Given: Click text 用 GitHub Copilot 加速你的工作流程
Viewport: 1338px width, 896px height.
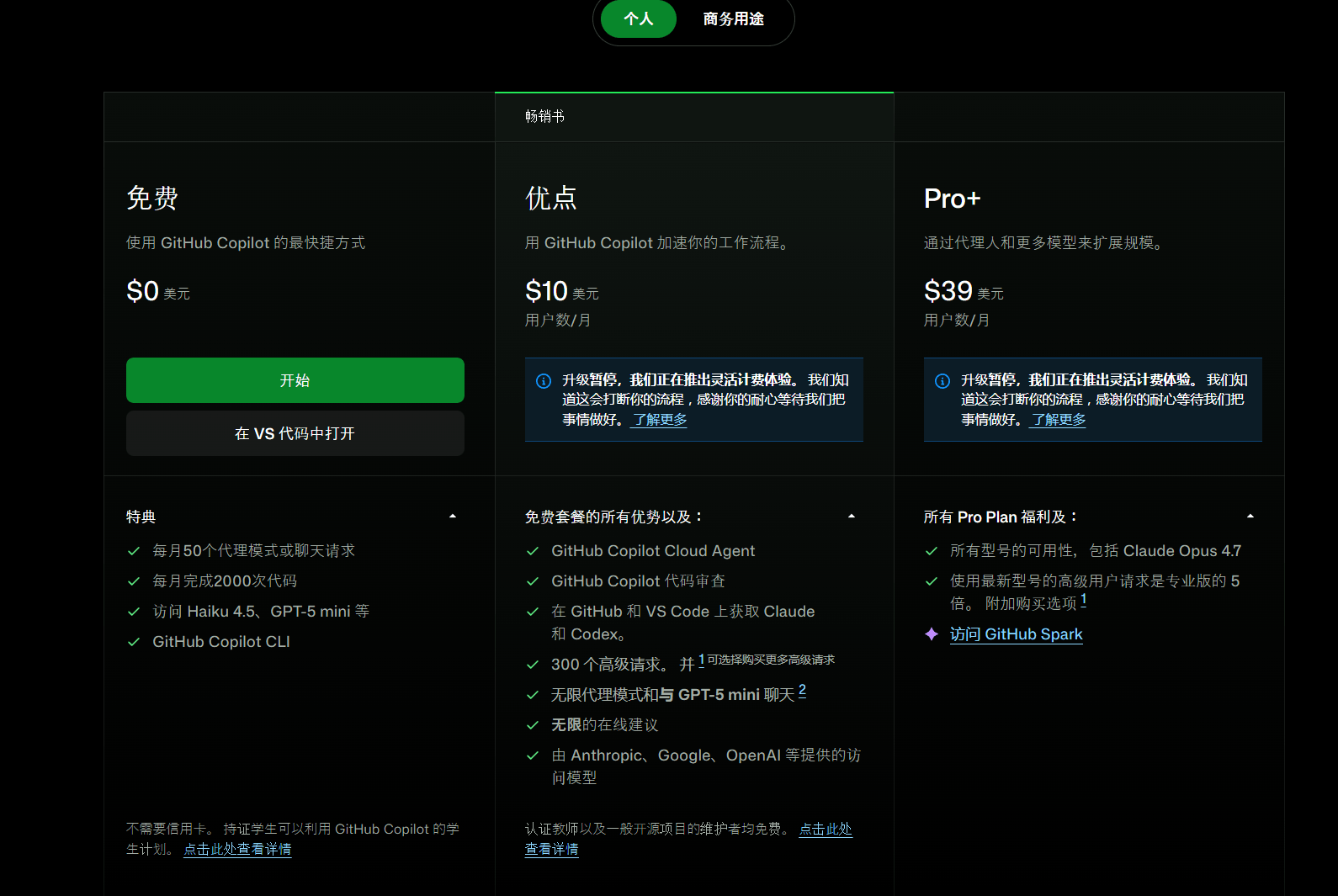Looking at the screenshot, I should 657,242.
